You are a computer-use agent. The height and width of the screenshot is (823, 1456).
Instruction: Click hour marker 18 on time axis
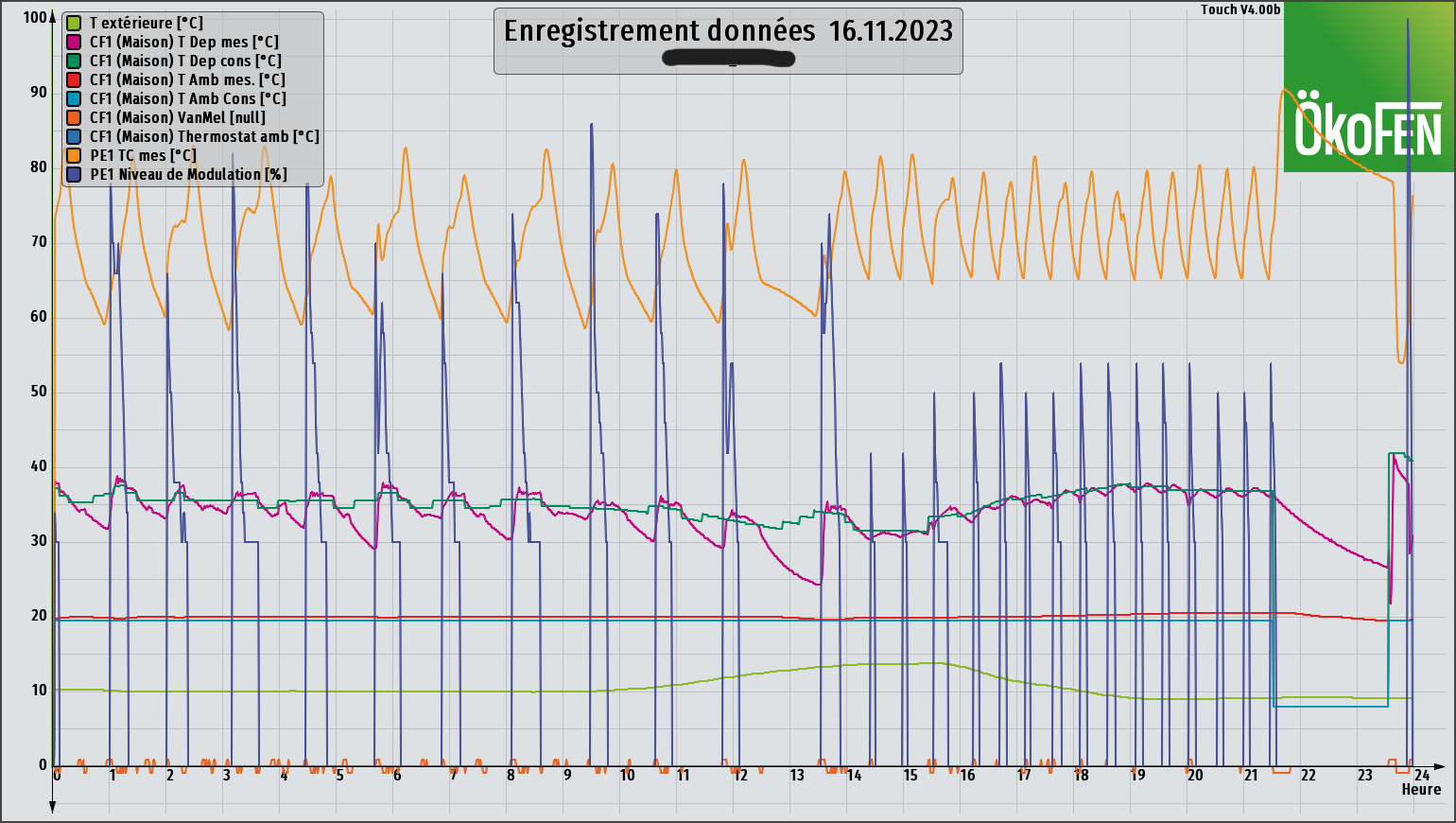pyautogui.click(x=1081, y=775)
